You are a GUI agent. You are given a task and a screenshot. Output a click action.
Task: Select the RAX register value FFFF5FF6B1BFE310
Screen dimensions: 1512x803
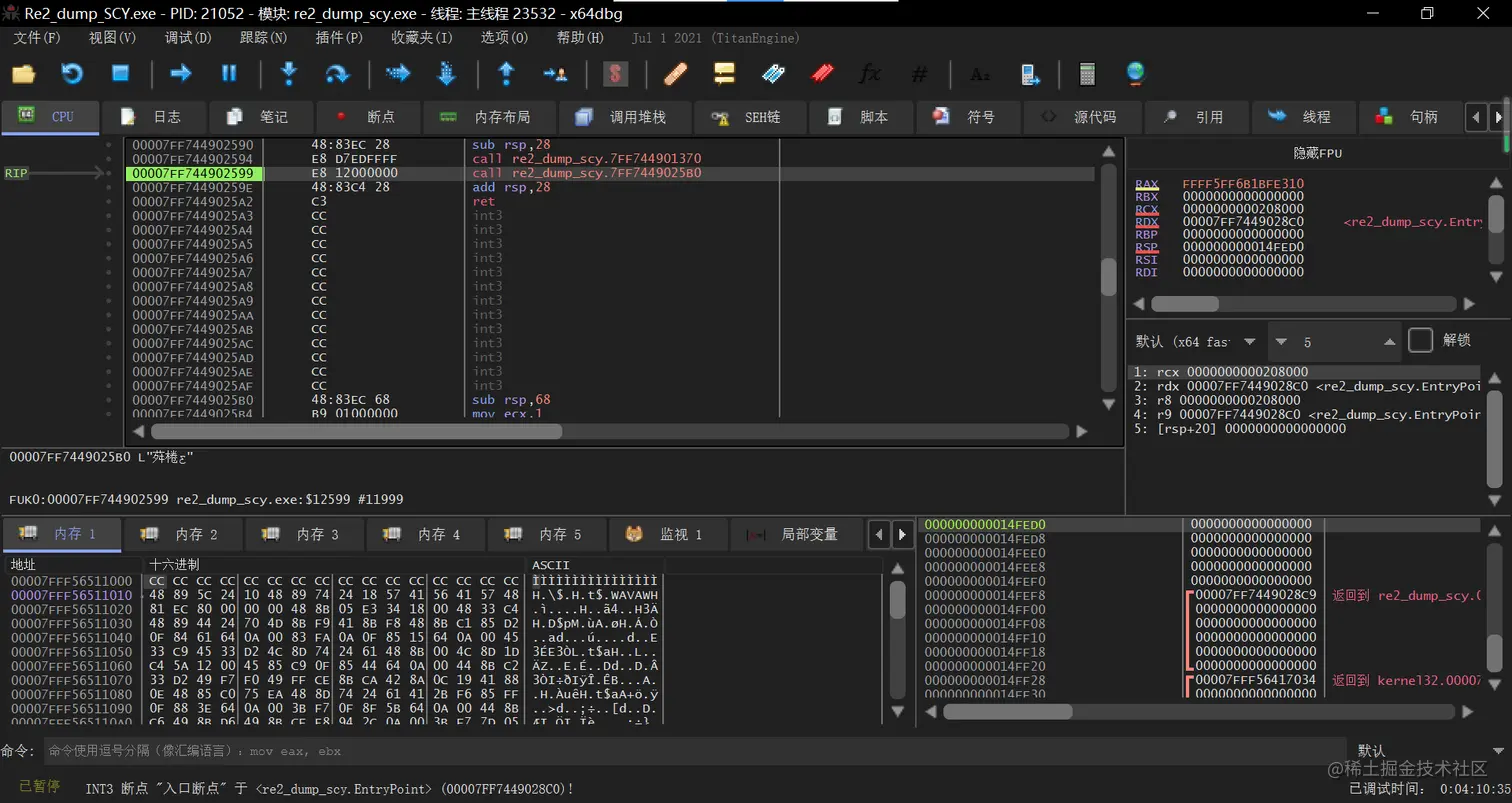coord(1243,184)
